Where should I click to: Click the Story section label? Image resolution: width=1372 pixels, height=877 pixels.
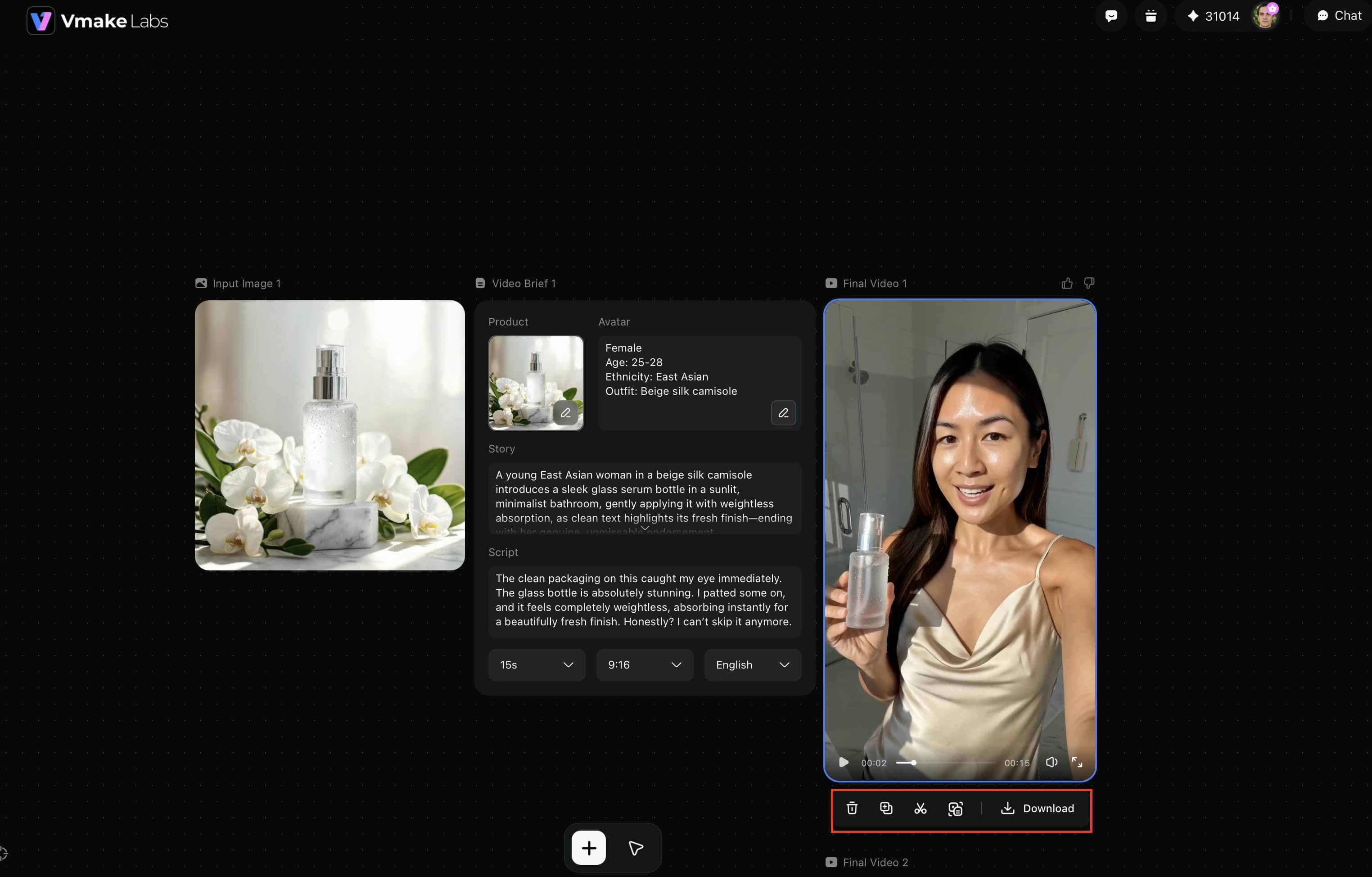tap(501, 449)
